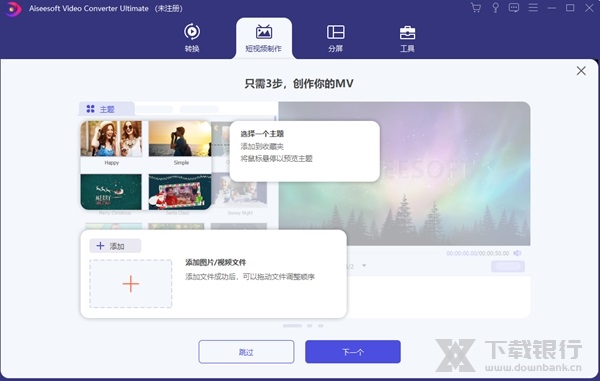This screenshot has width=600, height=381.
Task: Click the 选择一个主题 tooltip heading
Action: (x=262, y=134)
